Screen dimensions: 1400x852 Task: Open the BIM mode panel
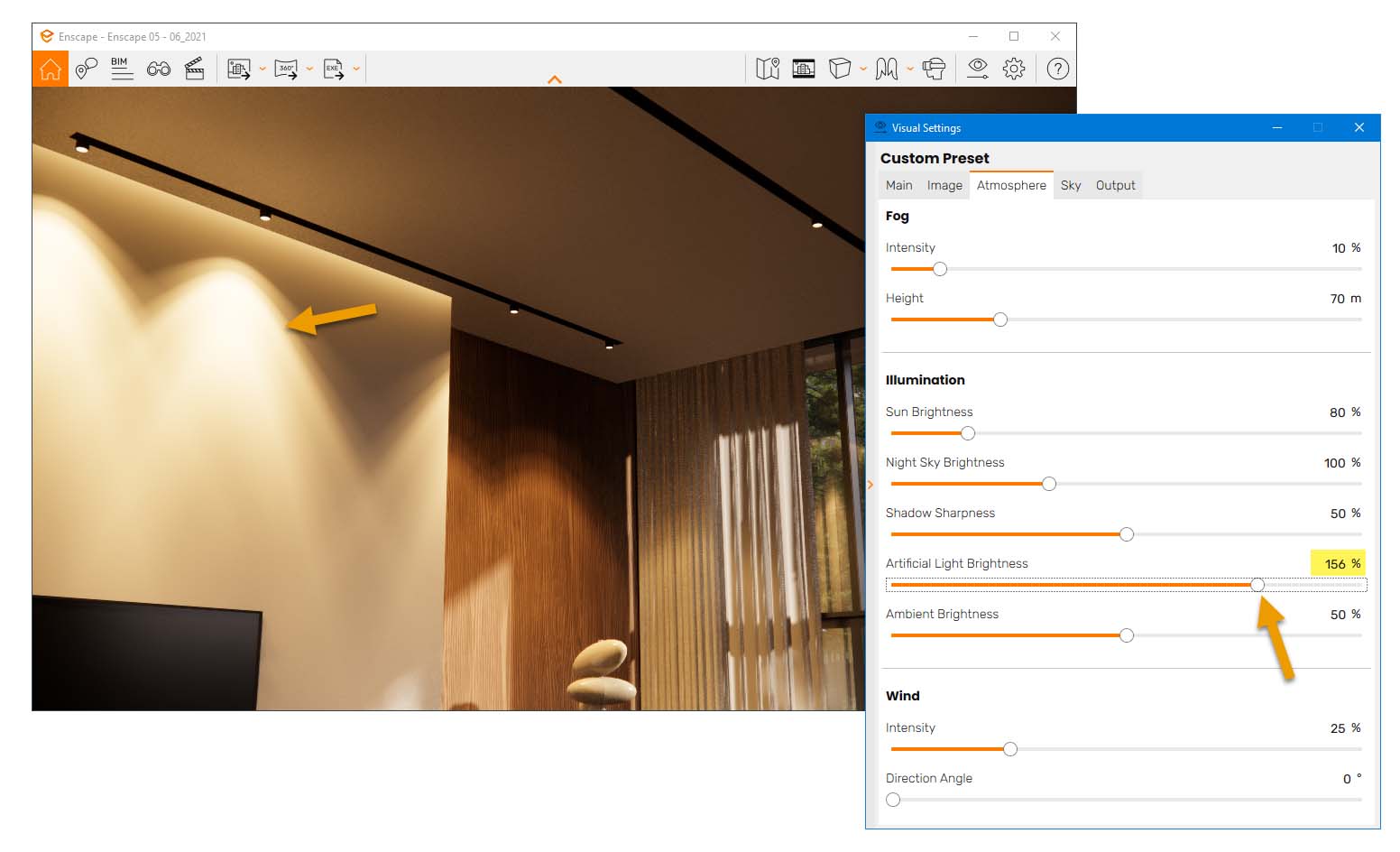(122, 69)
